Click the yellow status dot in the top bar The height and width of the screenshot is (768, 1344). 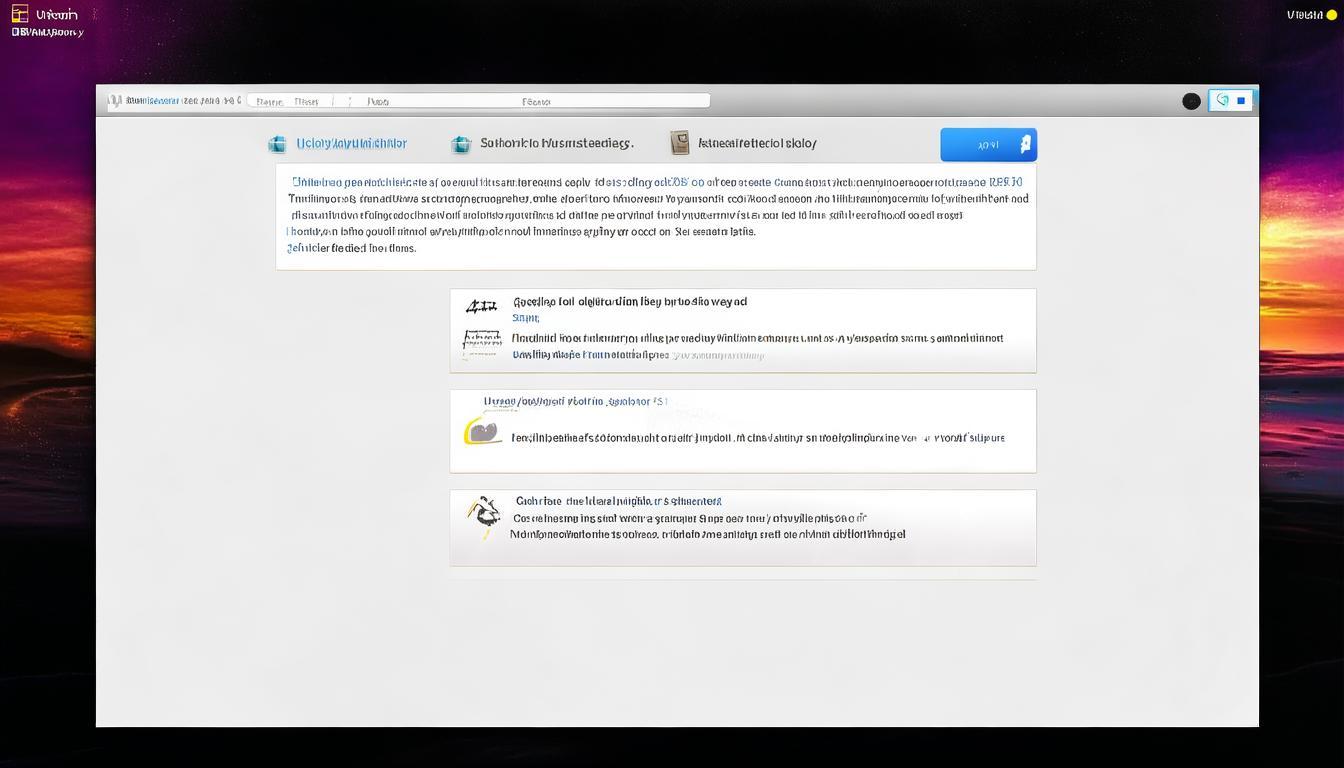pos(1331,15)
